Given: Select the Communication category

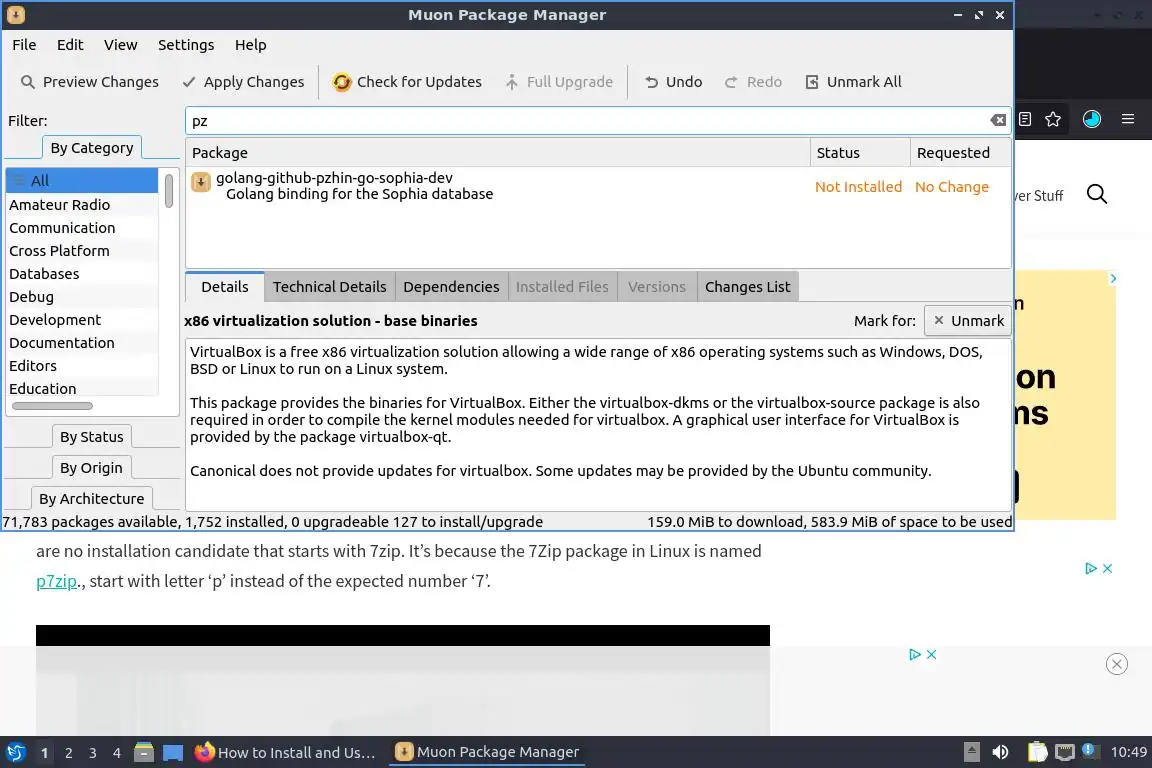Looking at the screenshot, I should click(x=82, y=228).
